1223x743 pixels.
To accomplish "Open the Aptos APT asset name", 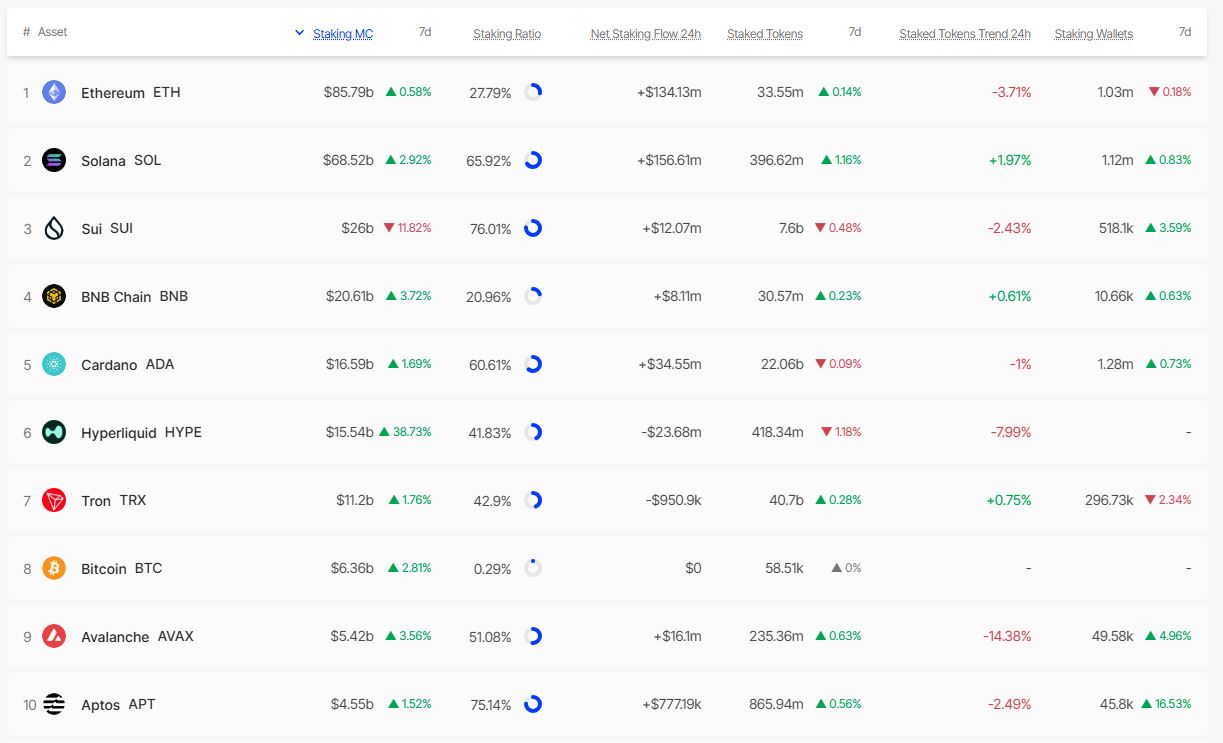I will pyautogui.click(x=118, y=704).
